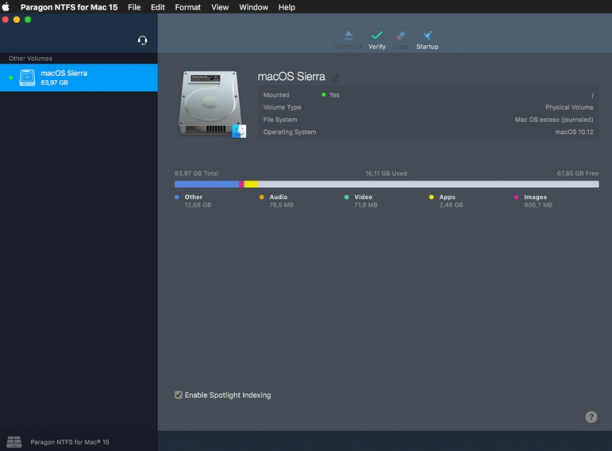This screenshot has height=451, width=612.
Task: Click macOS Sierra disk icon in sidebar
Action: point(27,78)
